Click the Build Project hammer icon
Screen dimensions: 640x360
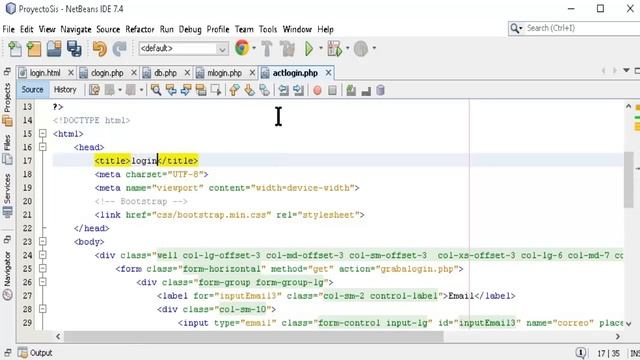click(x=267, y=49)
